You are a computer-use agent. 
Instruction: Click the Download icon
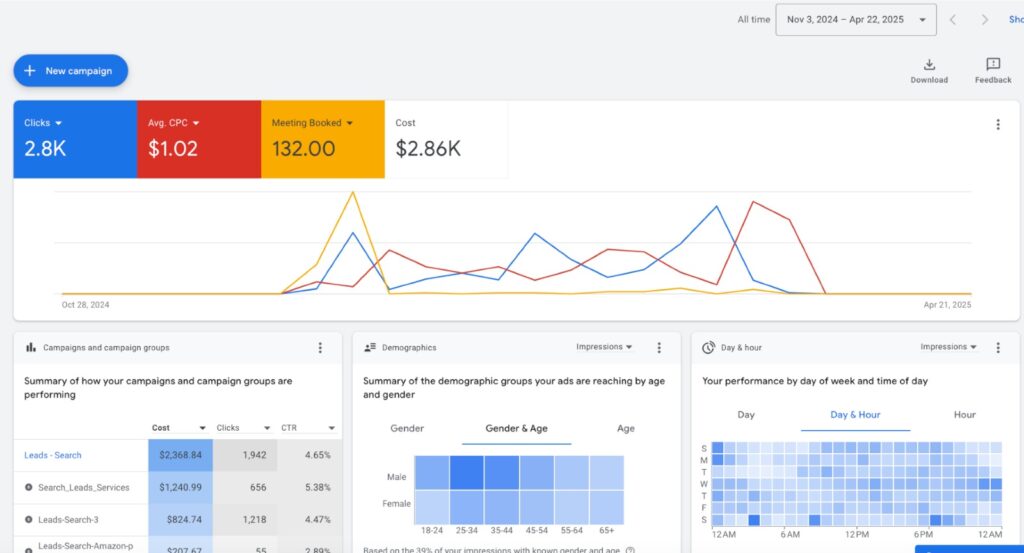[929, 65]
